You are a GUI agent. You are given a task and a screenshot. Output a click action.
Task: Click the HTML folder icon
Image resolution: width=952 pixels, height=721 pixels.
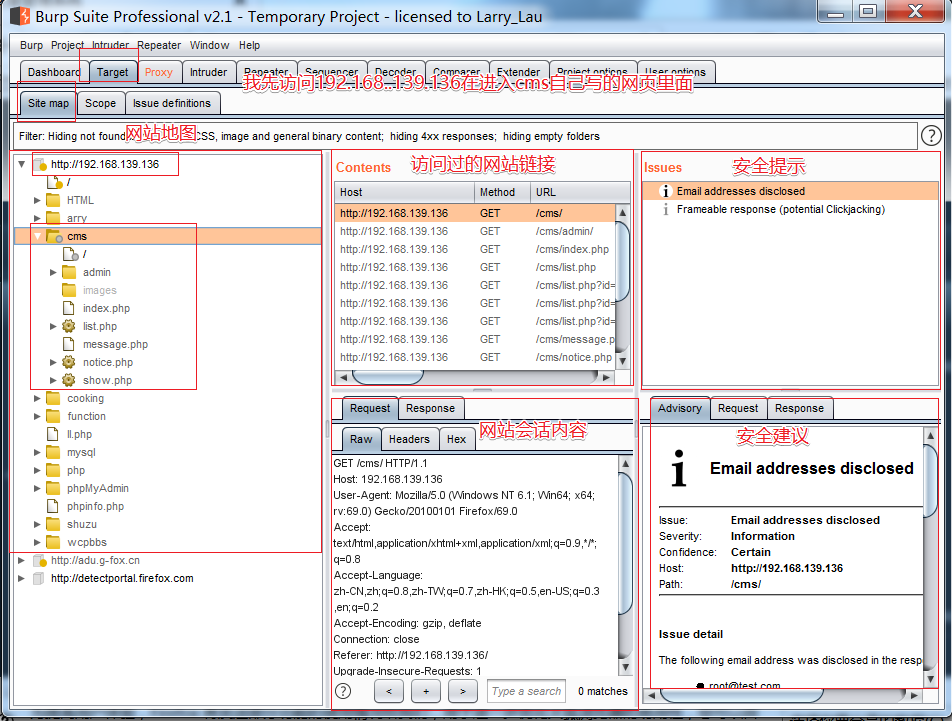(x=53, y=200)
